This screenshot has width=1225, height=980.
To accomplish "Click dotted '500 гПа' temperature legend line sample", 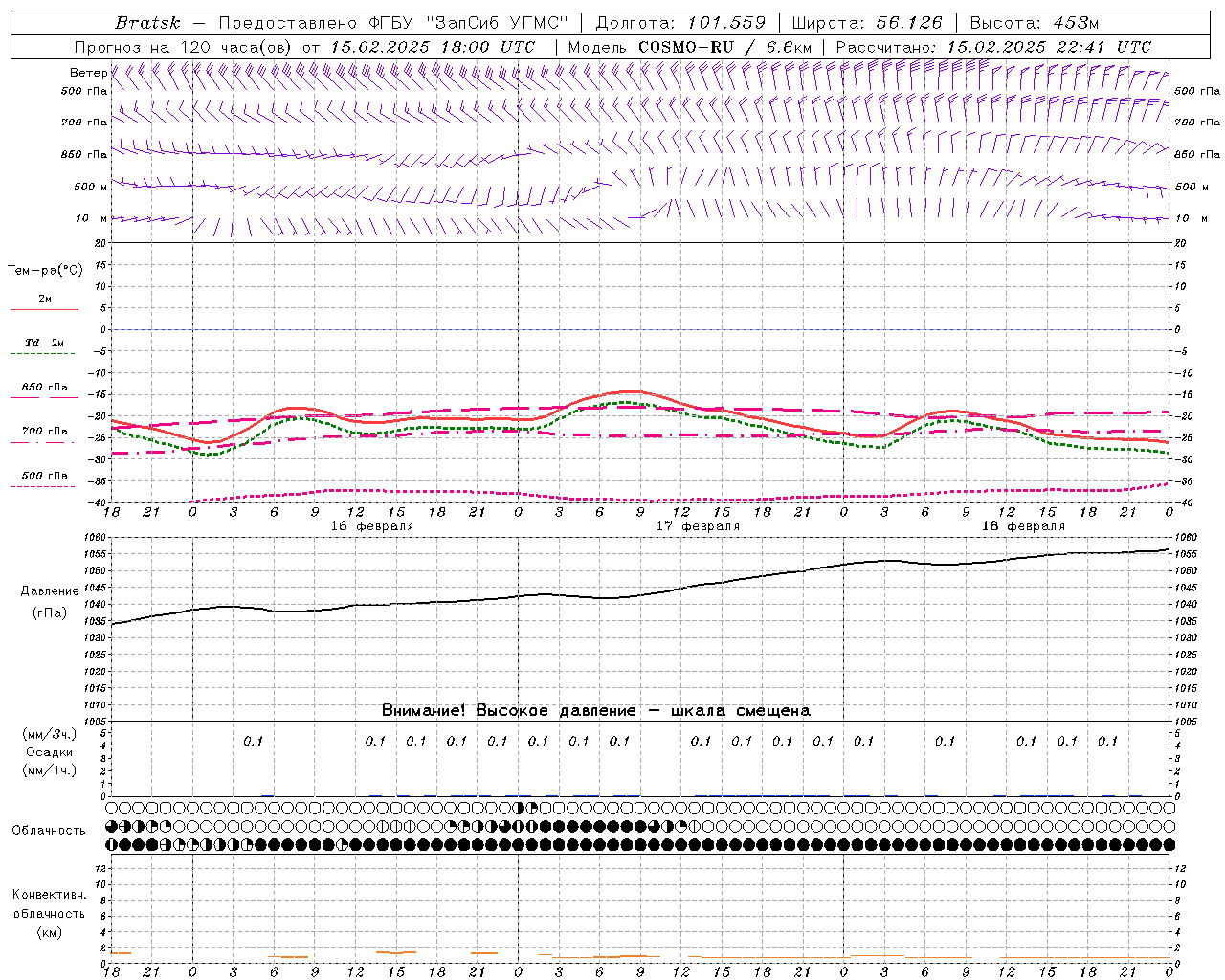I will point(43,487).
